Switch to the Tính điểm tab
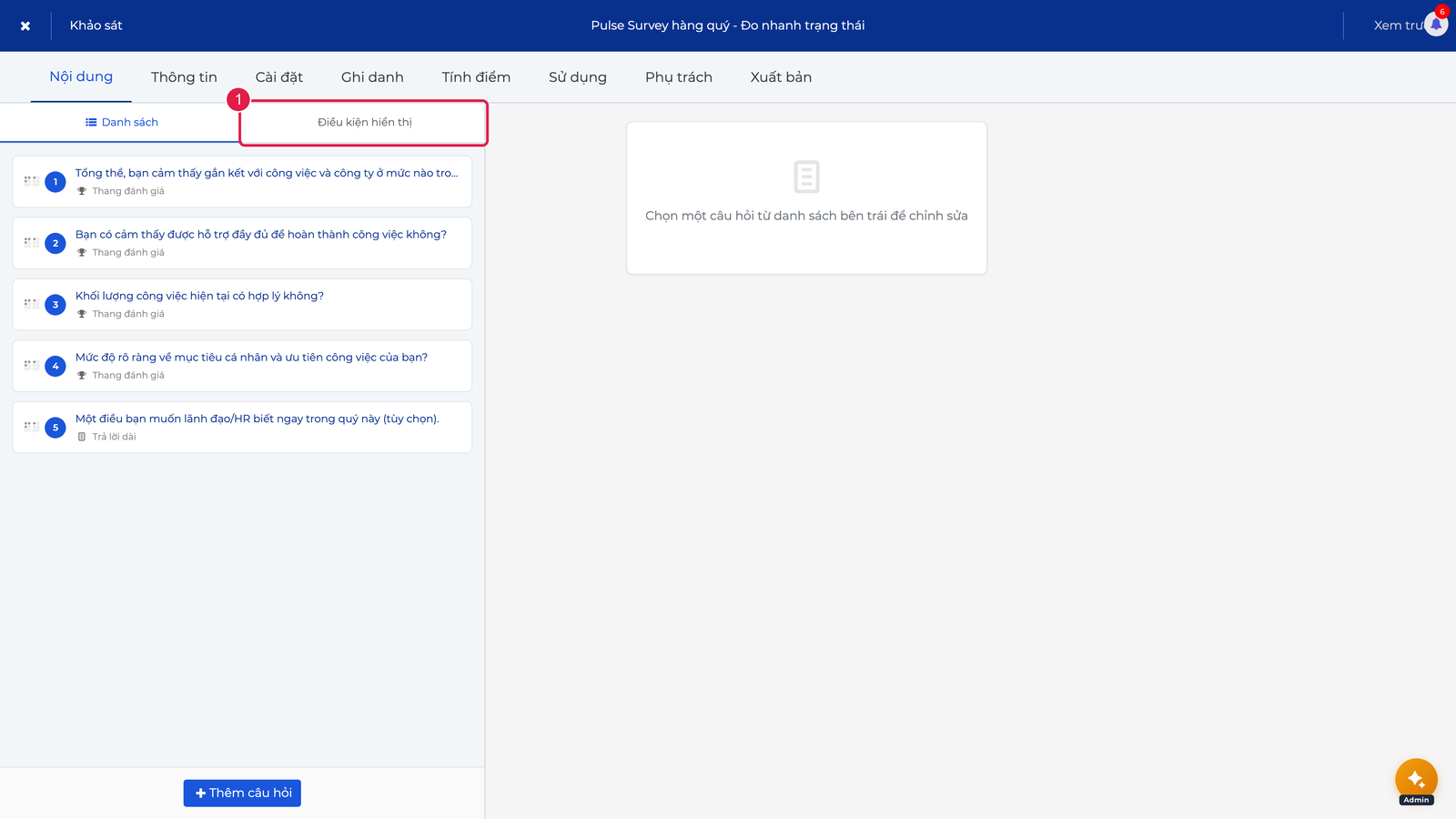The height and width of the screenshot is (819, 1456). click(x=476, y=77)
